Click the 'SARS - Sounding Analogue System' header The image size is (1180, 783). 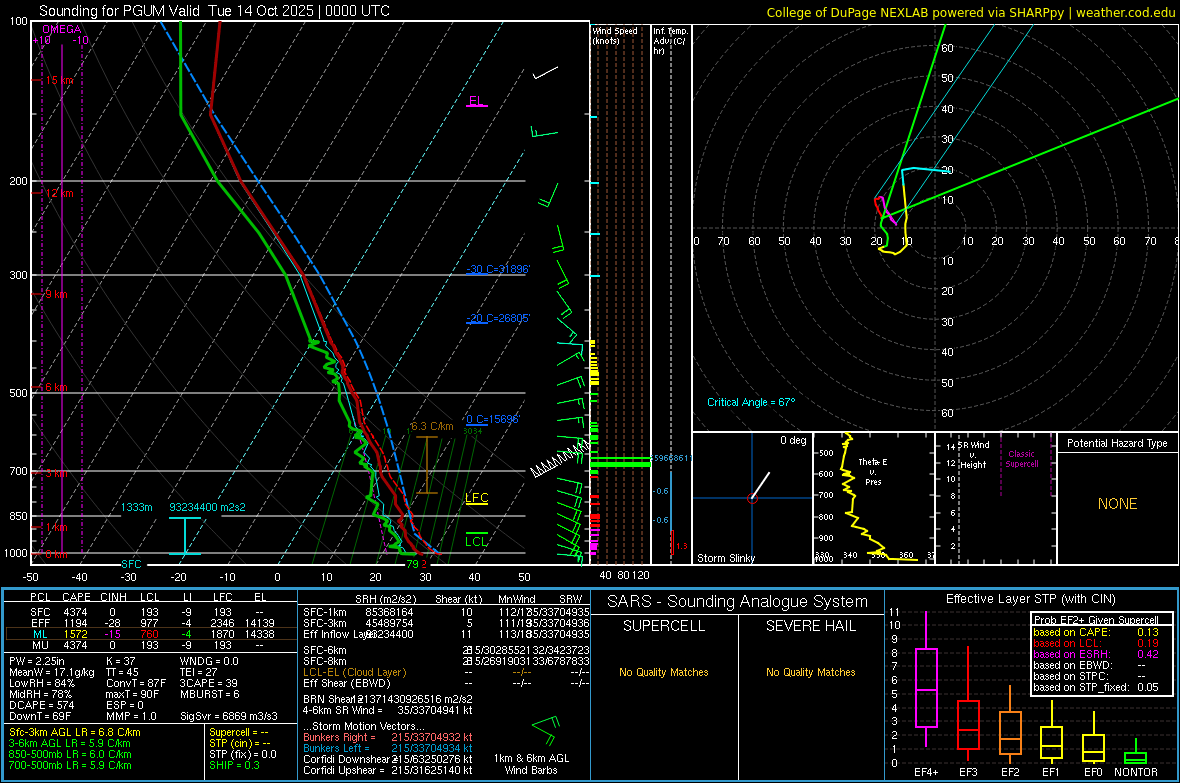[x=737, y=602]
